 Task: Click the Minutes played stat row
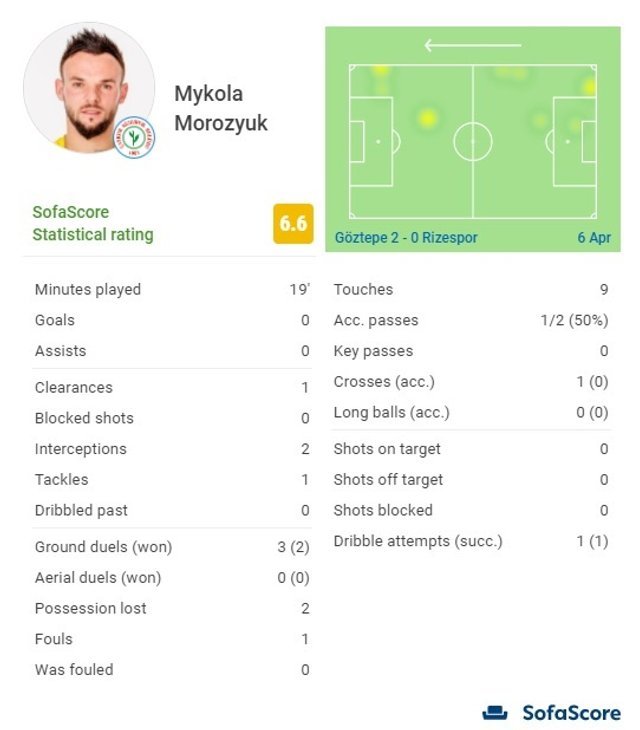(x=171, y=290)
